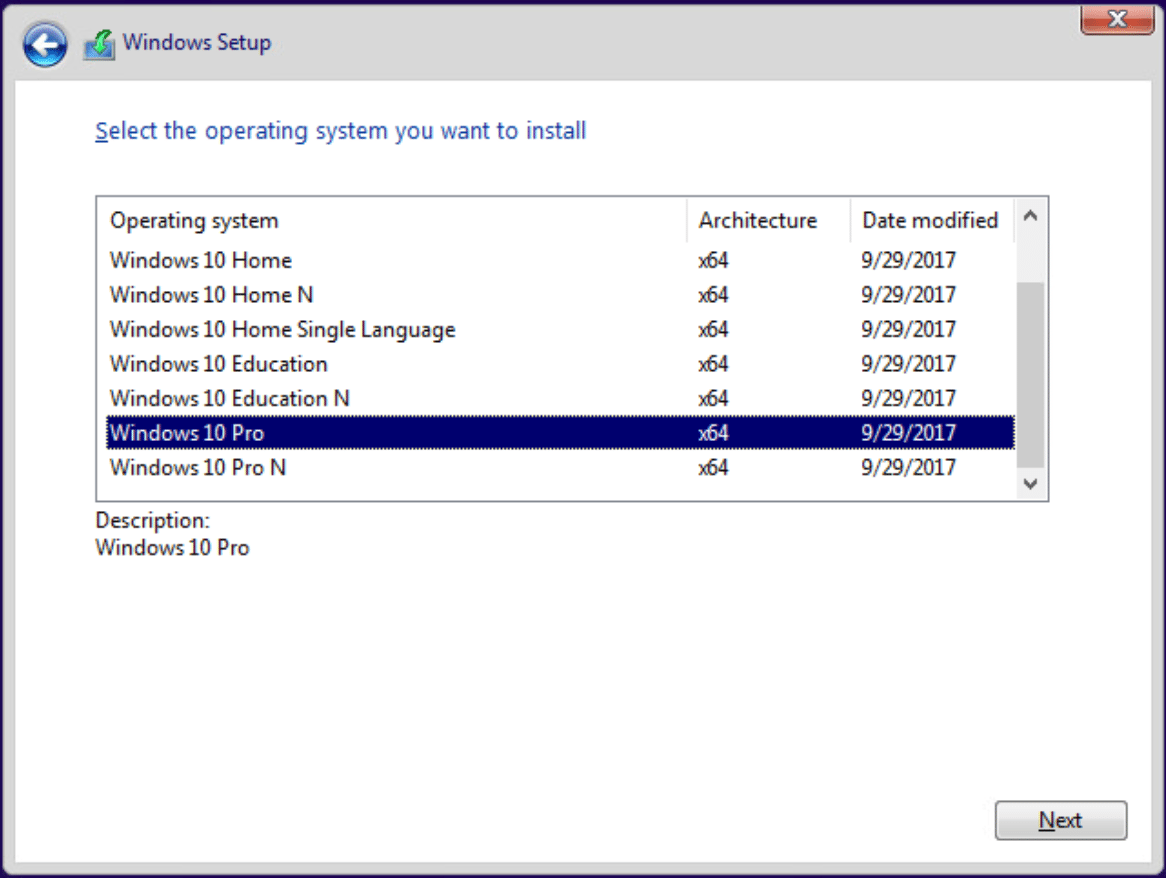
Task: Click the scrollbar up arrow
Action: click(1032, 215)
